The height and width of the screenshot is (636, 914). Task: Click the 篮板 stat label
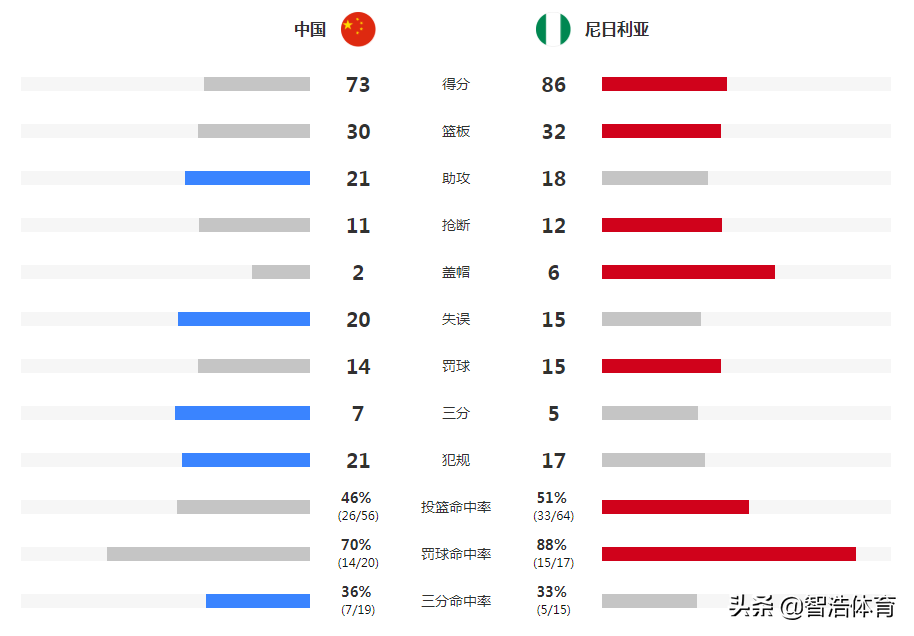click(x=456, y=131)
